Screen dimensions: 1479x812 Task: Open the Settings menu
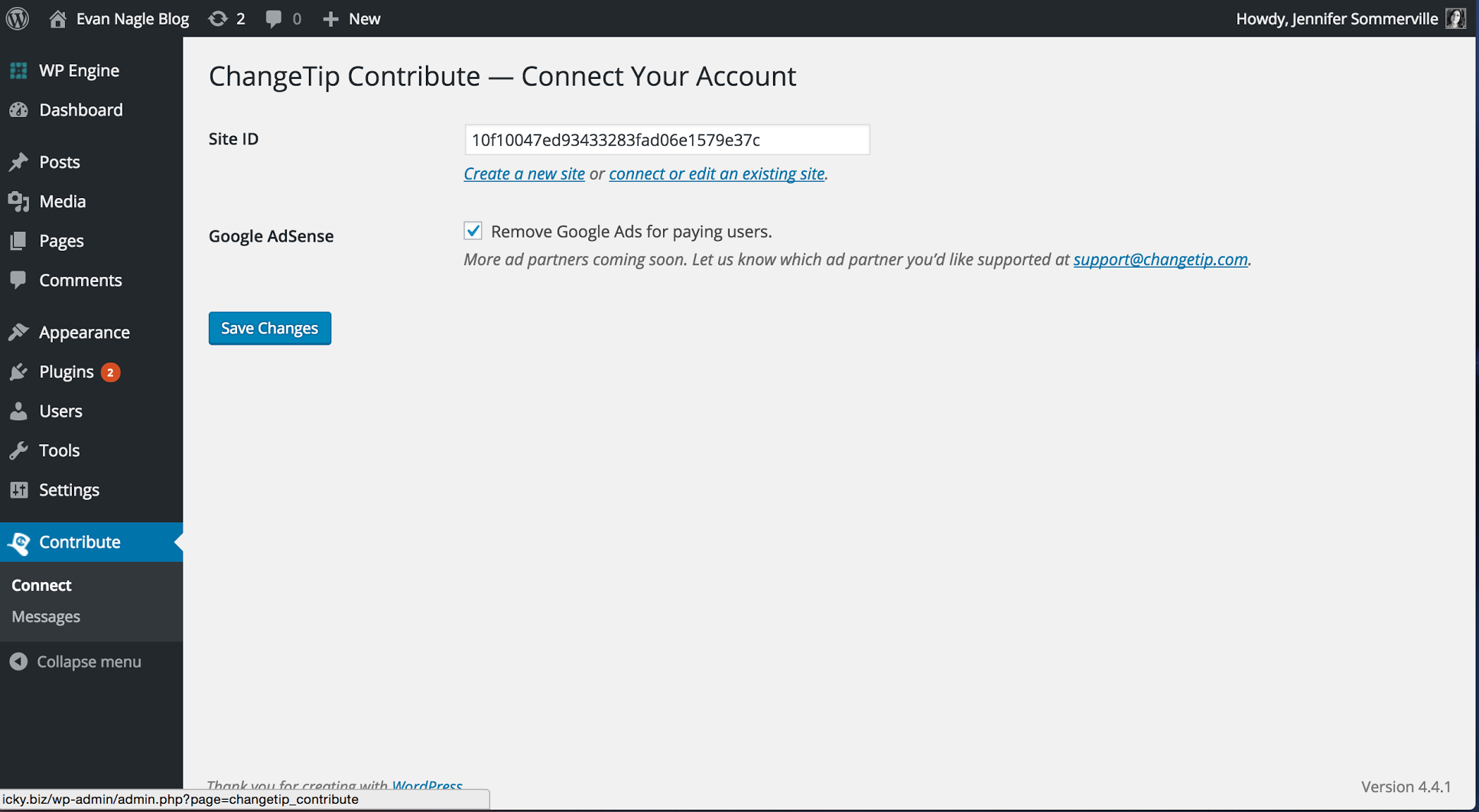pyautogui.click(x=69, y=490)
